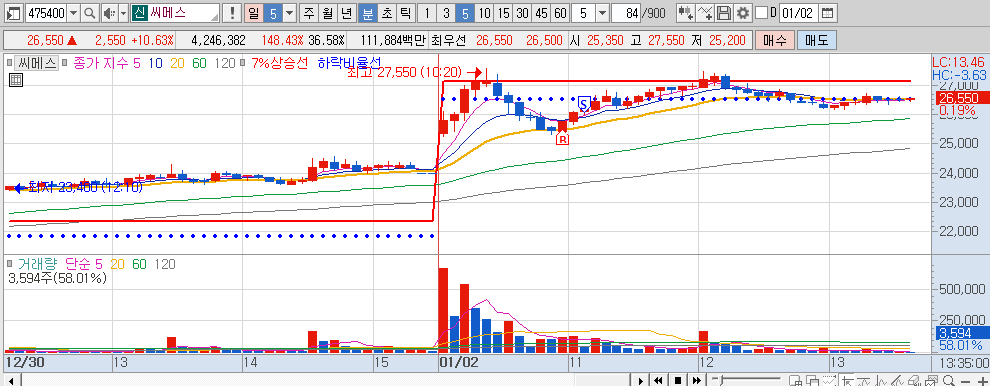
Task: Click the candle count field showing 84
Action: [626, 13]
